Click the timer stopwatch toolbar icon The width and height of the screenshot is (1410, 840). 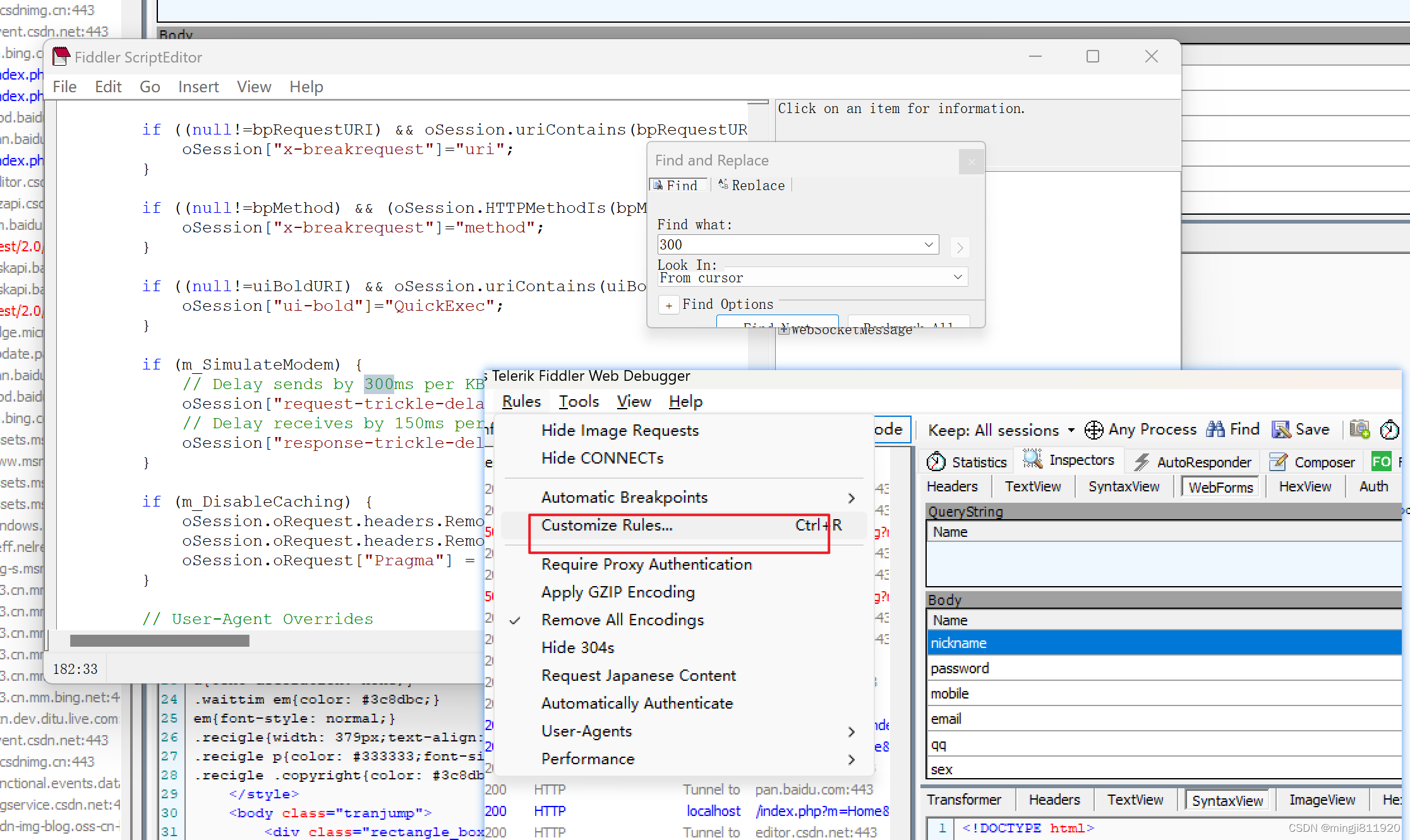click(1389, 429)
